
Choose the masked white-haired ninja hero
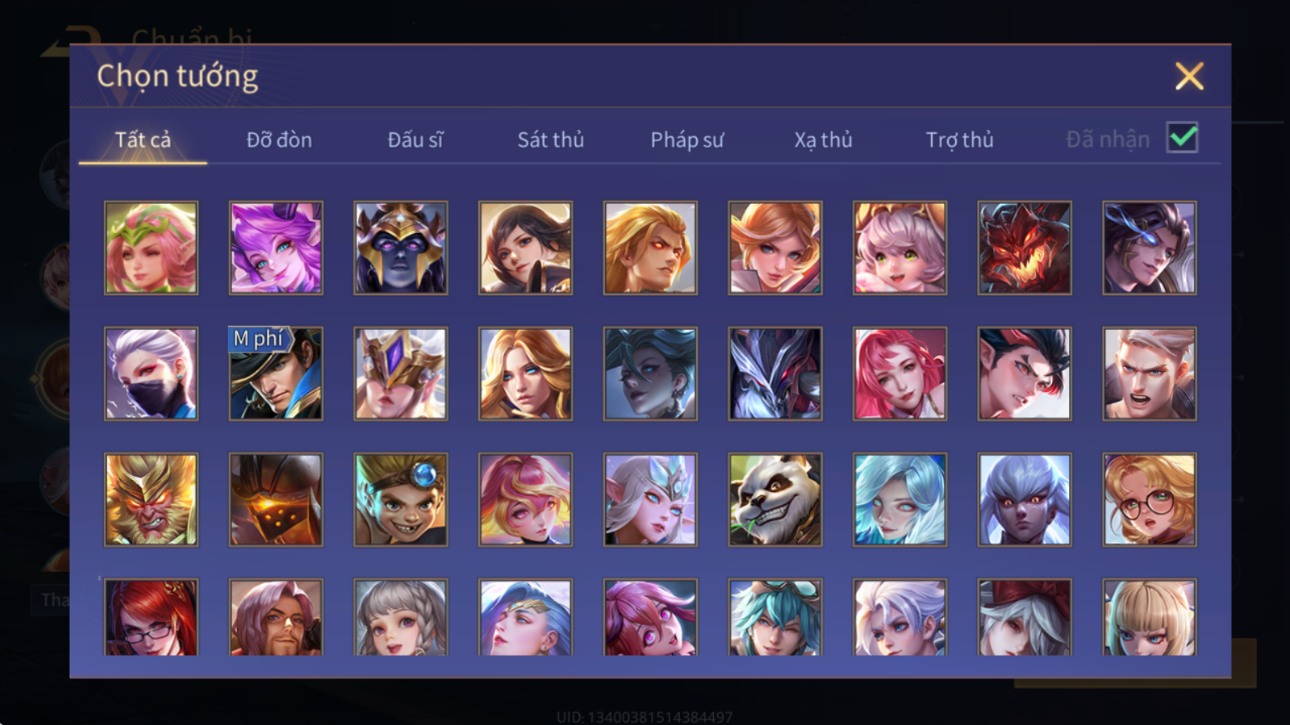(151, 373)
